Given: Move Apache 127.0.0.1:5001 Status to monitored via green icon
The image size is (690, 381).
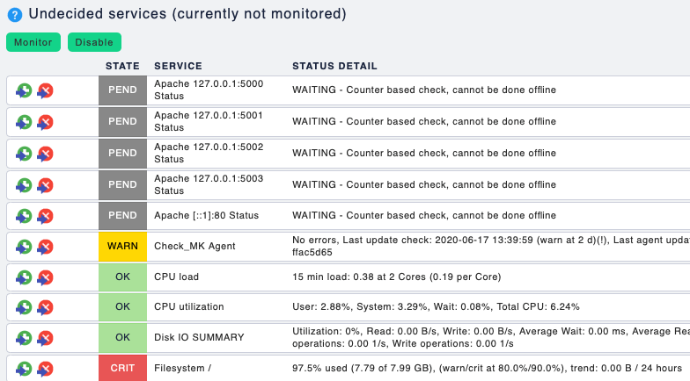Looking at the screenshot, I should tap(24, 122).
